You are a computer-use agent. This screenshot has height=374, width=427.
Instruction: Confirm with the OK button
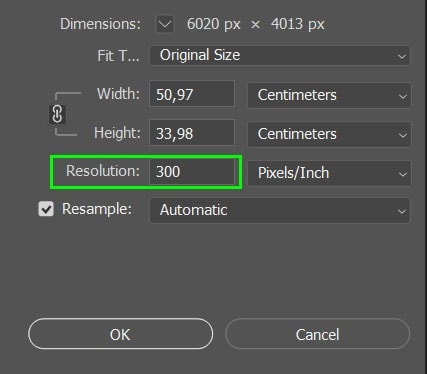point(120,334)
